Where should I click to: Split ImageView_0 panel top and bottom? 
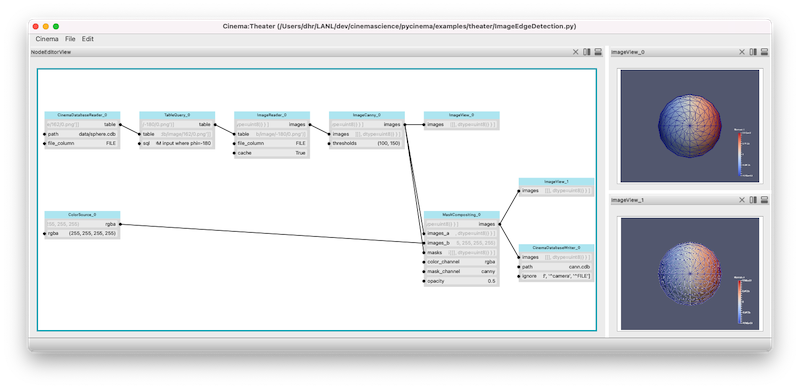click(764, 52)
